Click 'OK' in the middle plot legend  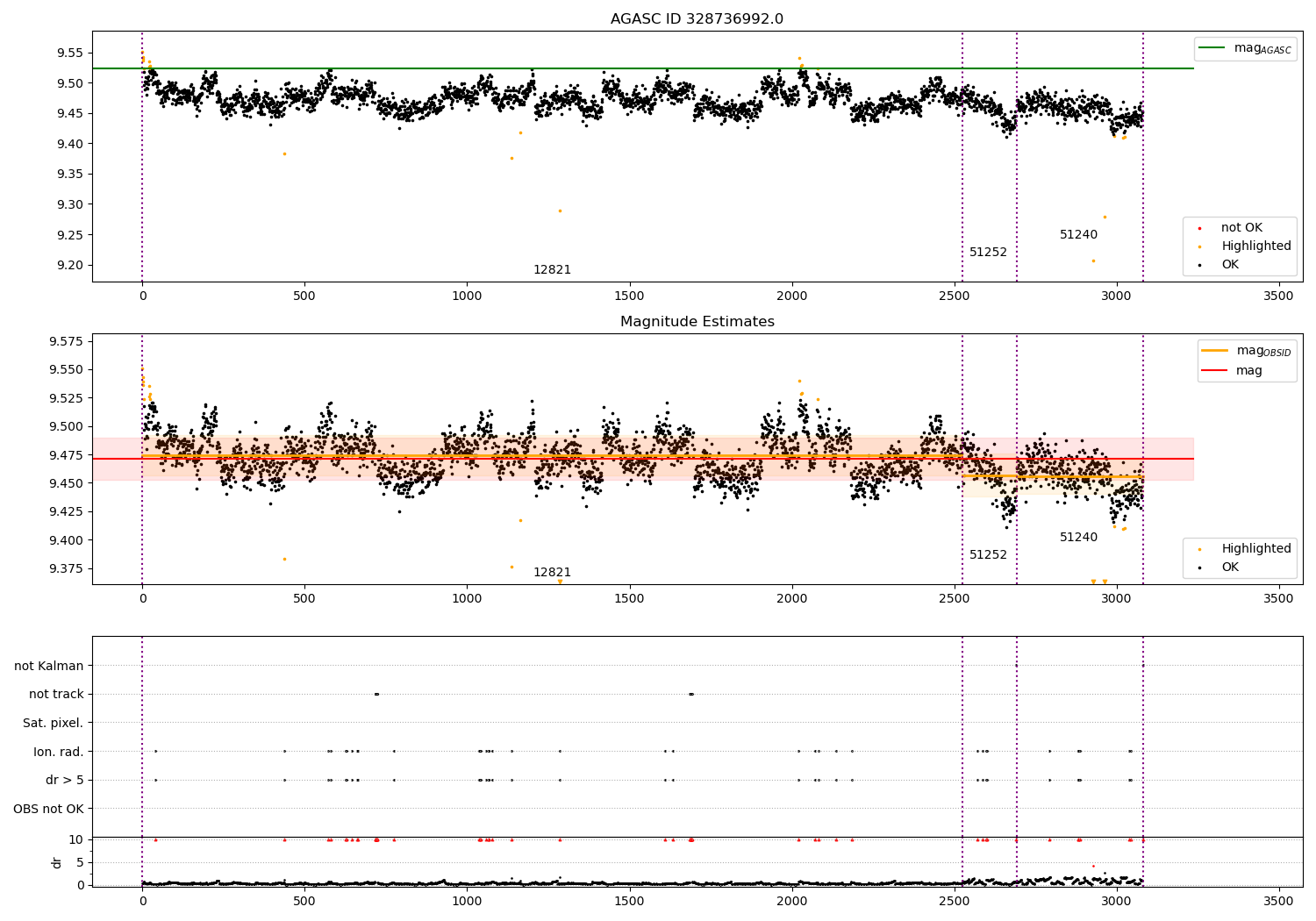click(x=1230, y=568)
